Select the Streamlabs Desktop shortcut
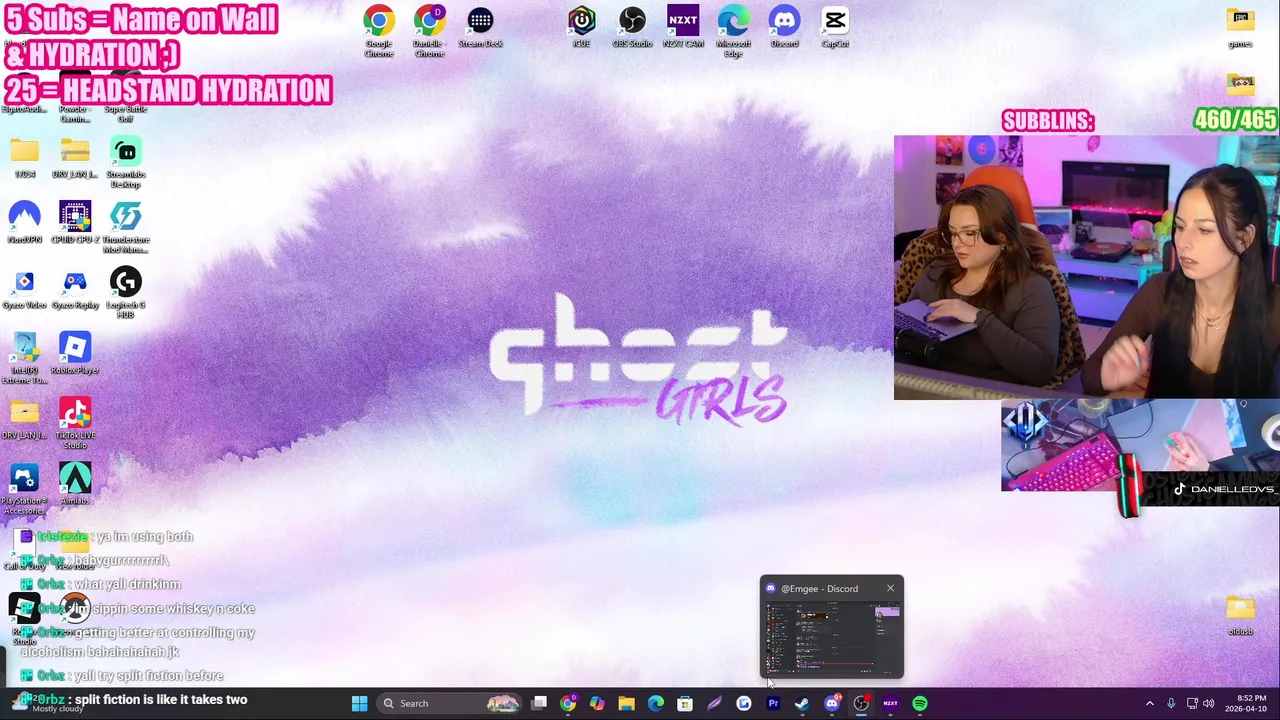Viewport: 1280px width, 720px height. [x=125, y=162]
